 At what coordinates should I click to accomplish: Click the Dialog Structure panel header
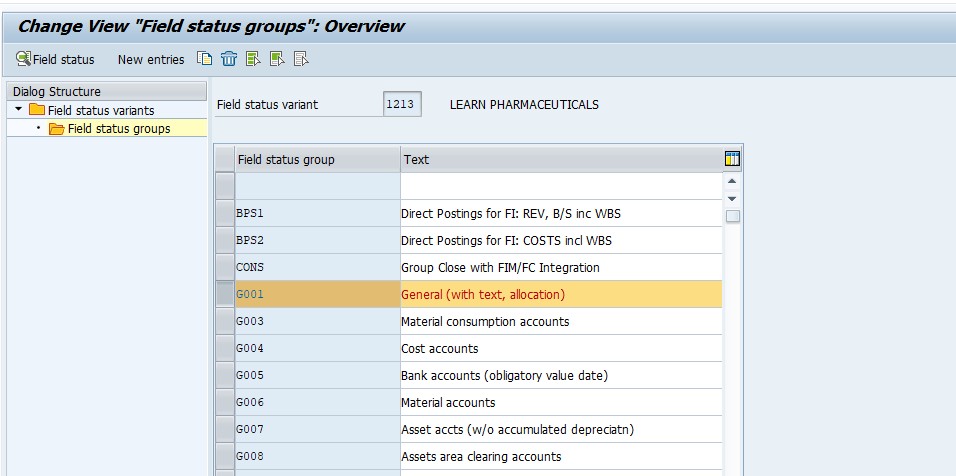109,91
